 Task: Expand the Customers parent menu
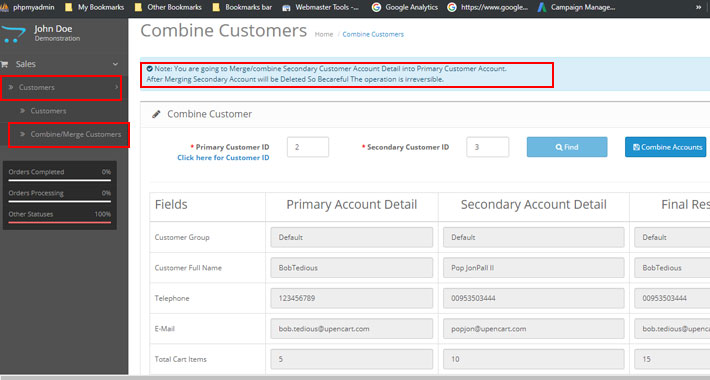coord(62,87)
